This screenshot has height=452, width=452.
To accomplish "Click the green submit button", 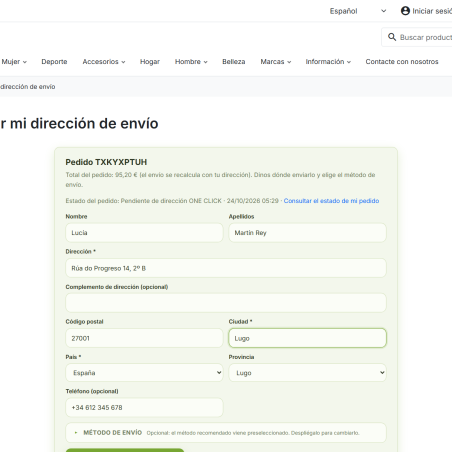I will [x=125, y=450].
